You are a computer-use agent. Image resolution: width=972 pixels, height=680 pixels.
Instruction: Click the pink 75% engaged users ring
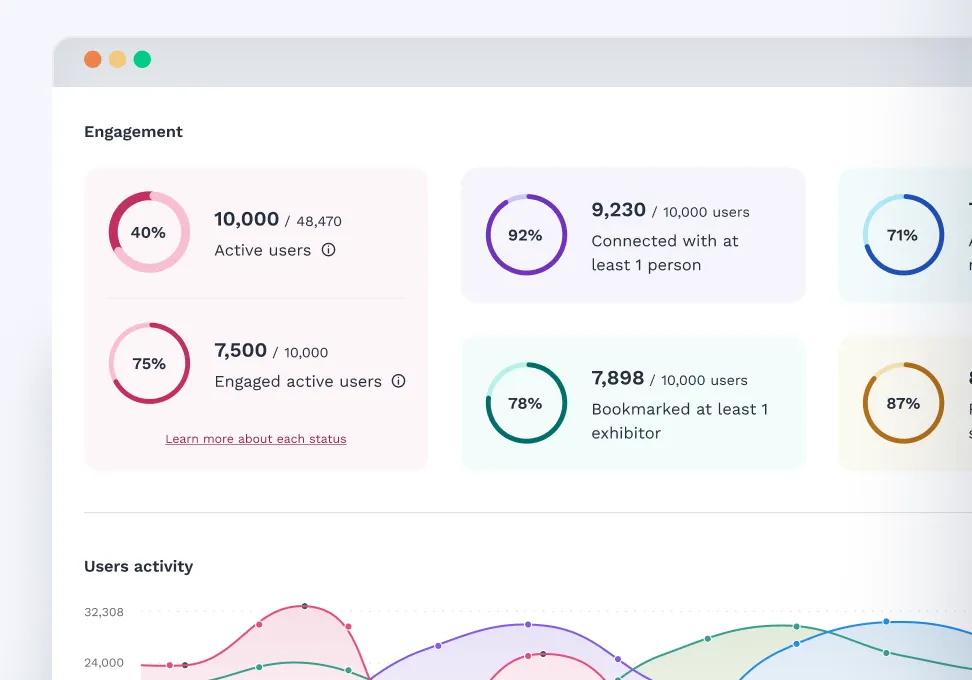pos(148,363)
